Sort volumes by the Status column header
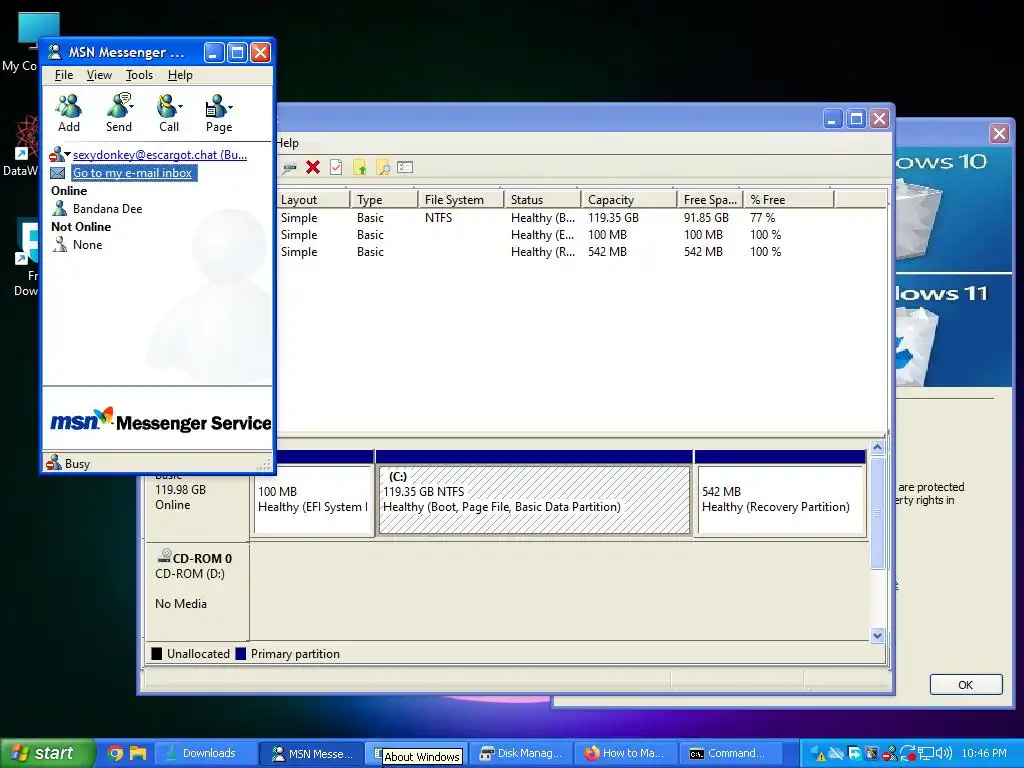The image size is (1024, 768). pos(543,200)
